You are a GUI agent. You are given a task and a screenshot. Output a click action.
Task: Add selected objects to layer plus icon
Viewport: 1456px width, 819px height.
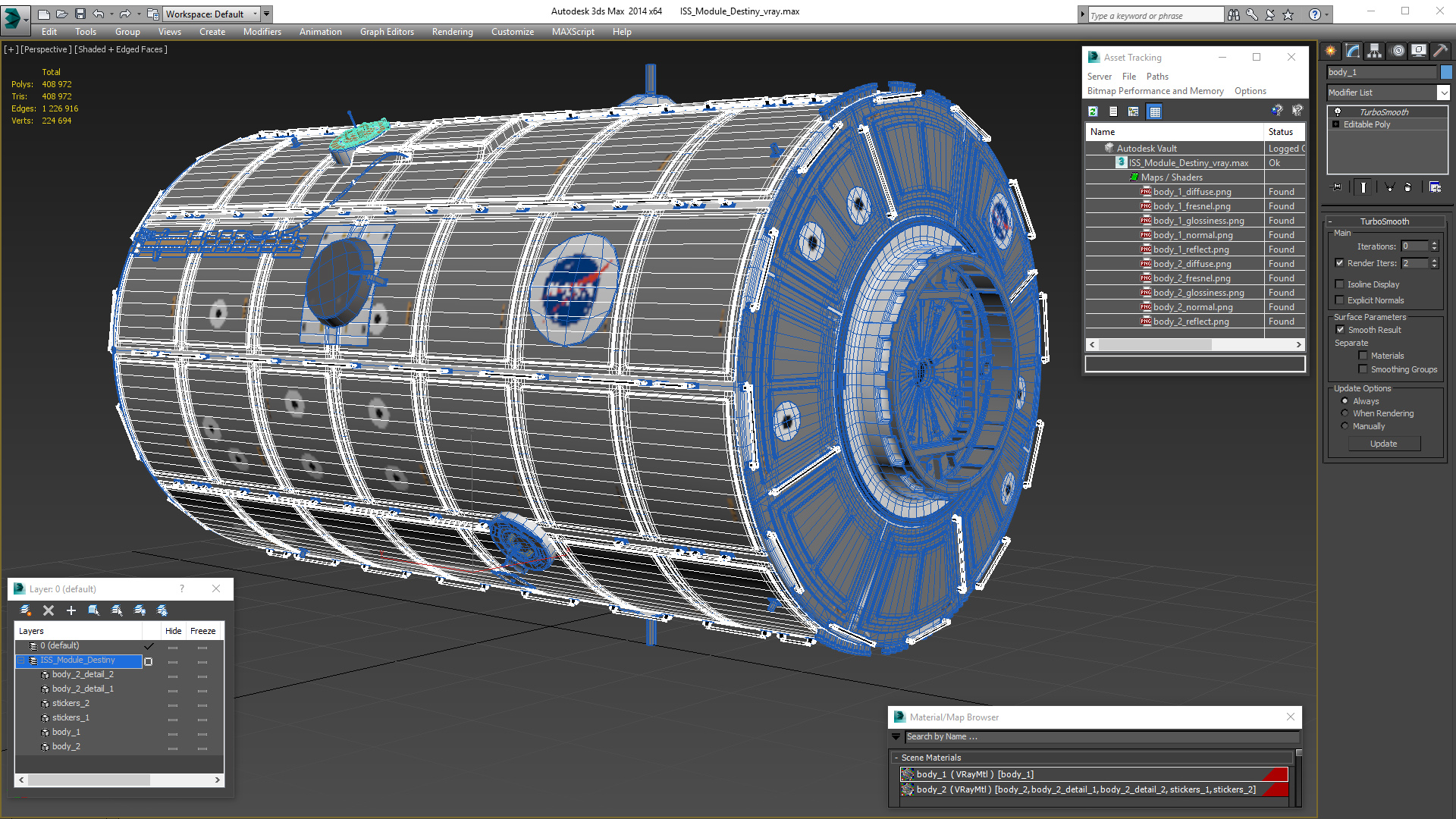pyautogui.click(x=71, y=610)
